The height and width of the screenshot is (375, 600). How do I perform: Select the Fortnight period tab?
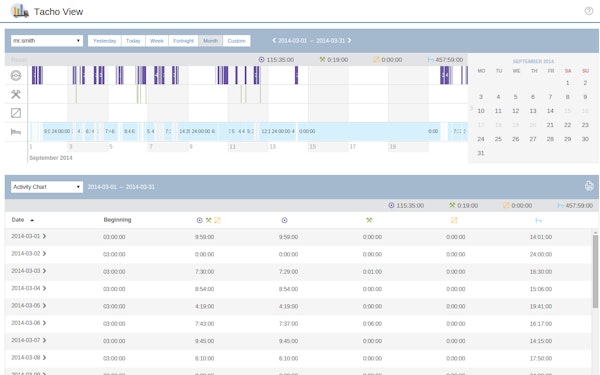tap(183, 41)
